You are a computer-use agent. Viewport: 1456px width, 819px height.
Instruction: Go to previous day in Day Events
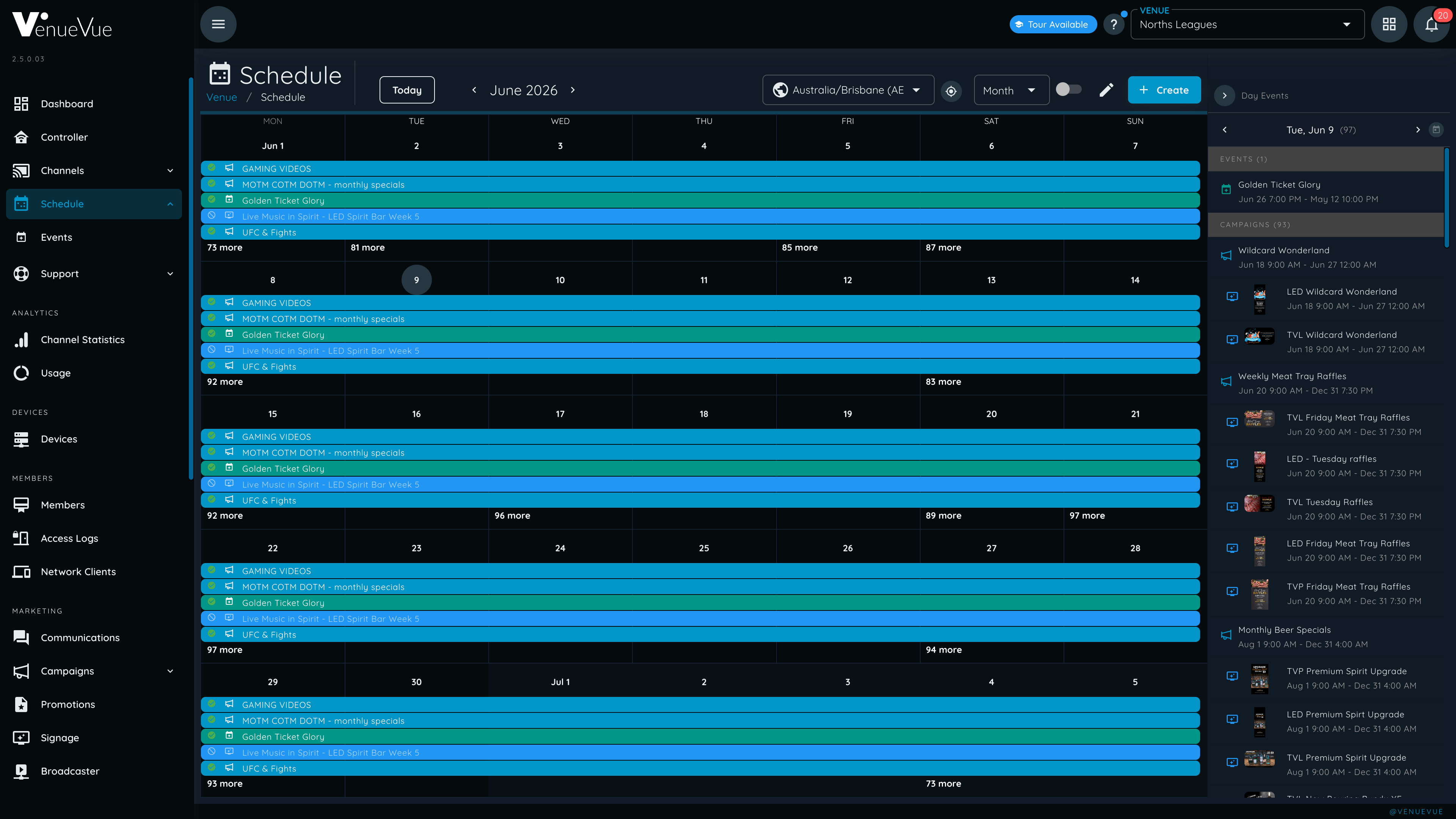pos(1225,130)
